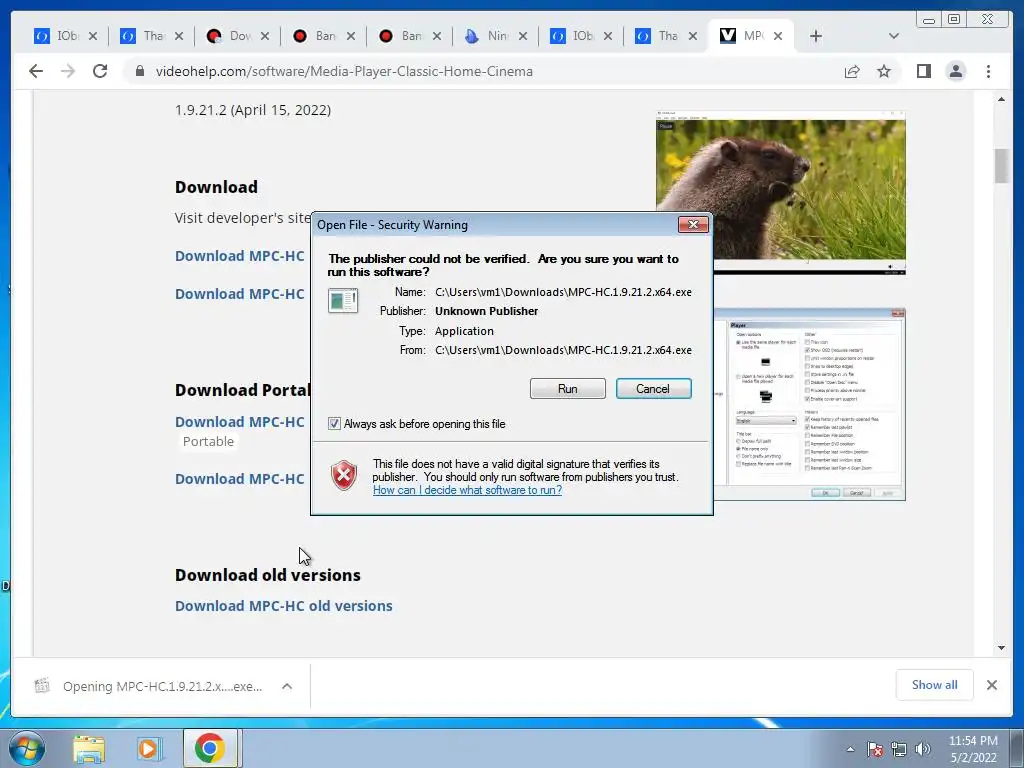Image resolution: width=1024 pixels, height=768 pixels.
Task: Close the 'Dow' tab
Action: pos(264,36)
